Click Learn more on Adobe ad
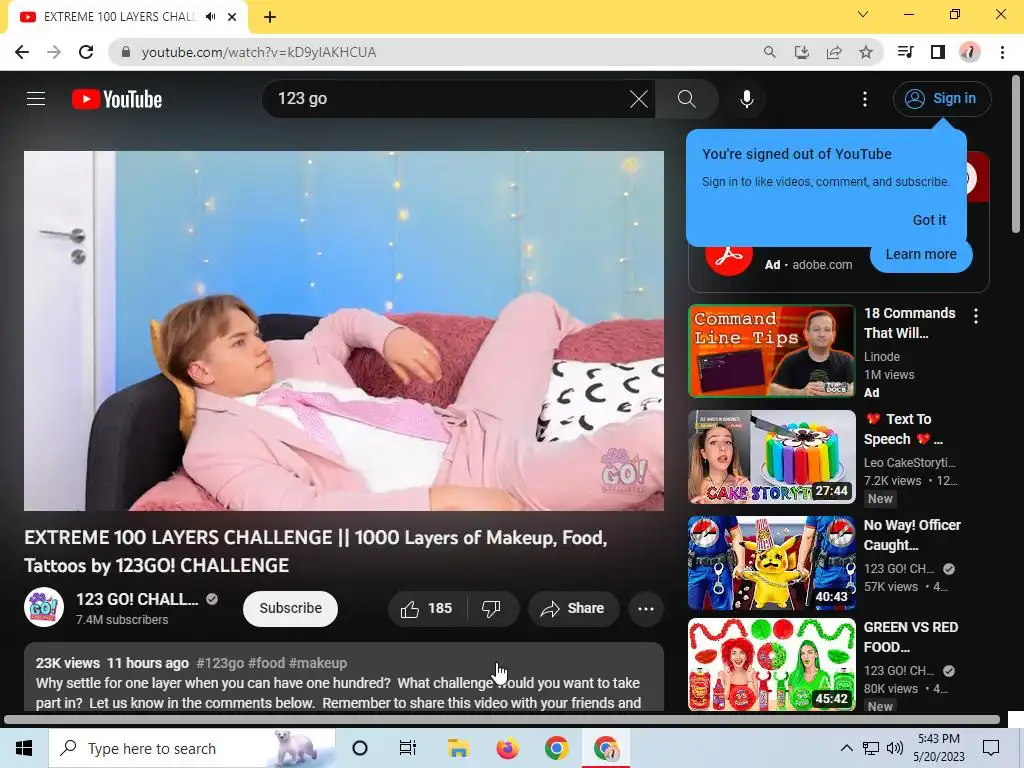 [x=921, y=255]
